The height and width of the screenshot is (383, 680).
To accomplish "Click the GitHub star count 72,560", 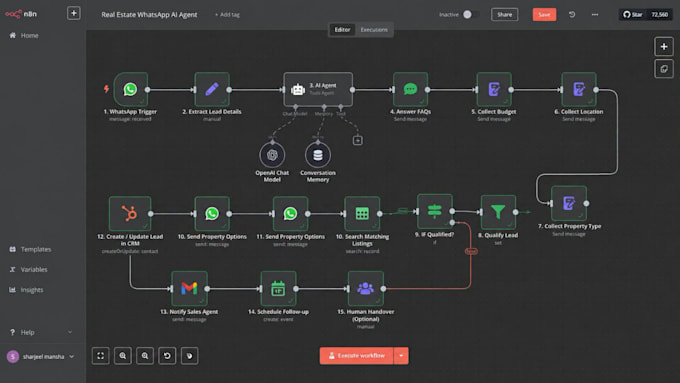I will coord(660,14).
